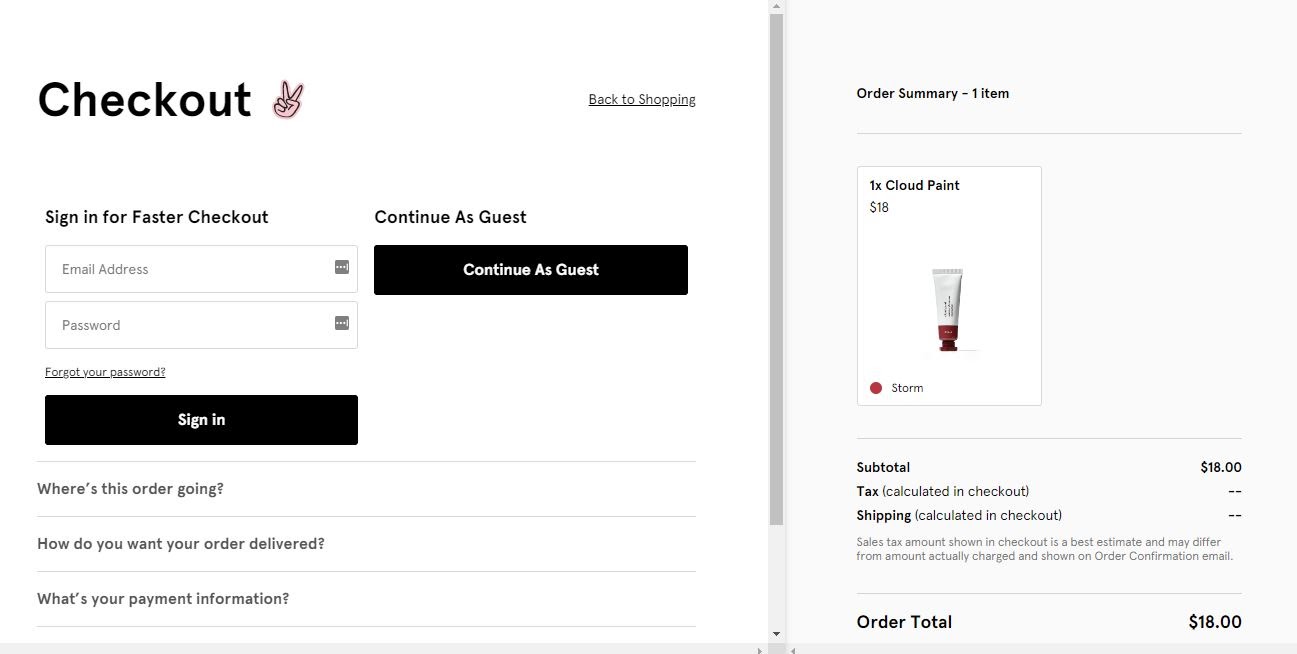Focus the Email Address input field
Screen dimensions: 1297x654
pyautogui.click(x=190, y=269)
